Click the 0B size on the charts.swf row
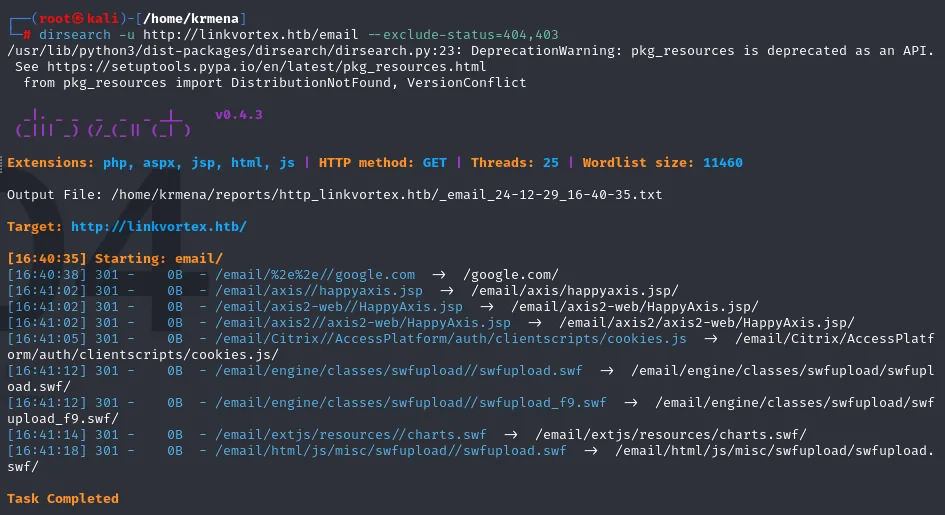 pos(175,434)
